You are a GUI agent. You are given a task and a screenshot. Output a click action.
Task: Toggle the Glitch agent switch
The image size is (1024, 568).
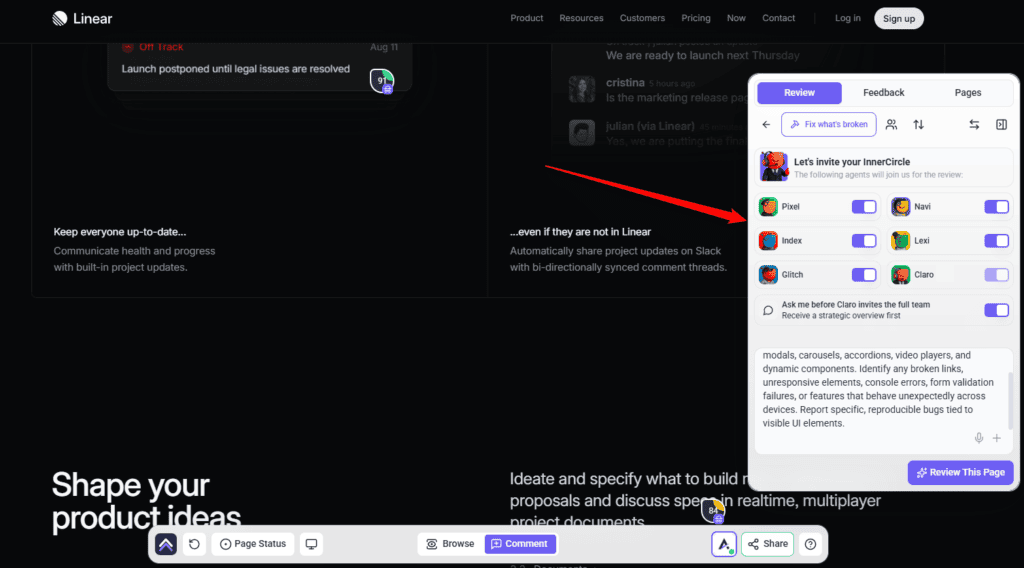pos(864,275)
